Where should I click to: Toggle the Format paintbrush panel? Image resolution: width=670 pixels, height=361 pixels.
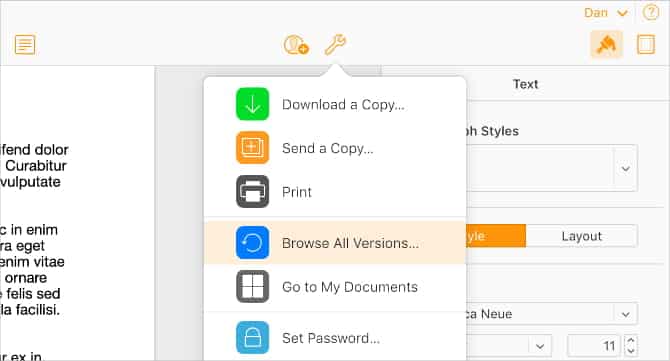tap(606, 44)
